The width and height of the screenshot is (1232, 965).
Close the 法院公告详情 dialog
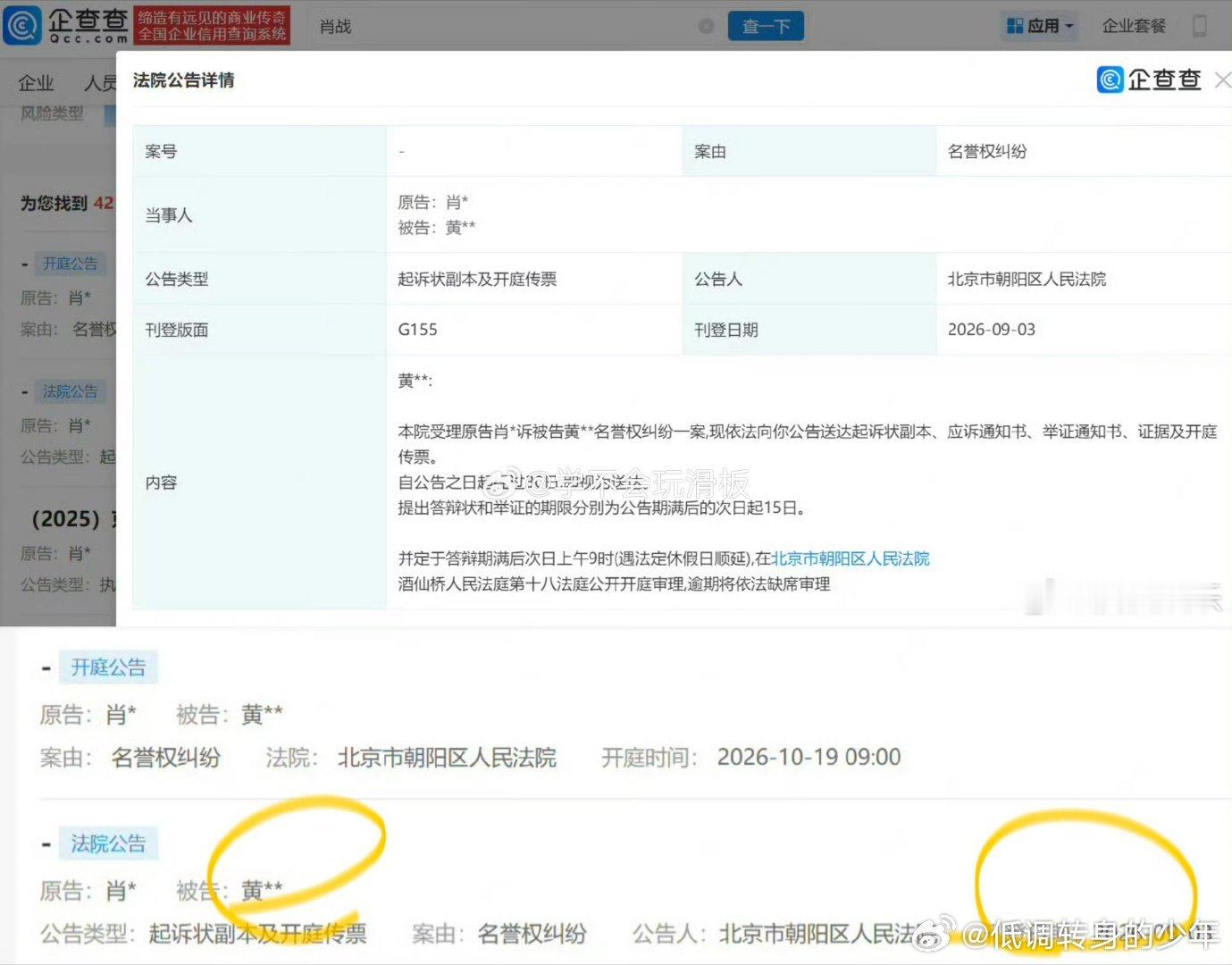pos(1222,80)
